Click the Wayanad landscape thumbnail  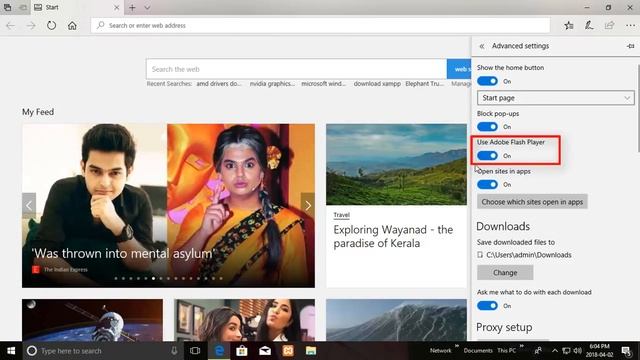tap(396, 164)
